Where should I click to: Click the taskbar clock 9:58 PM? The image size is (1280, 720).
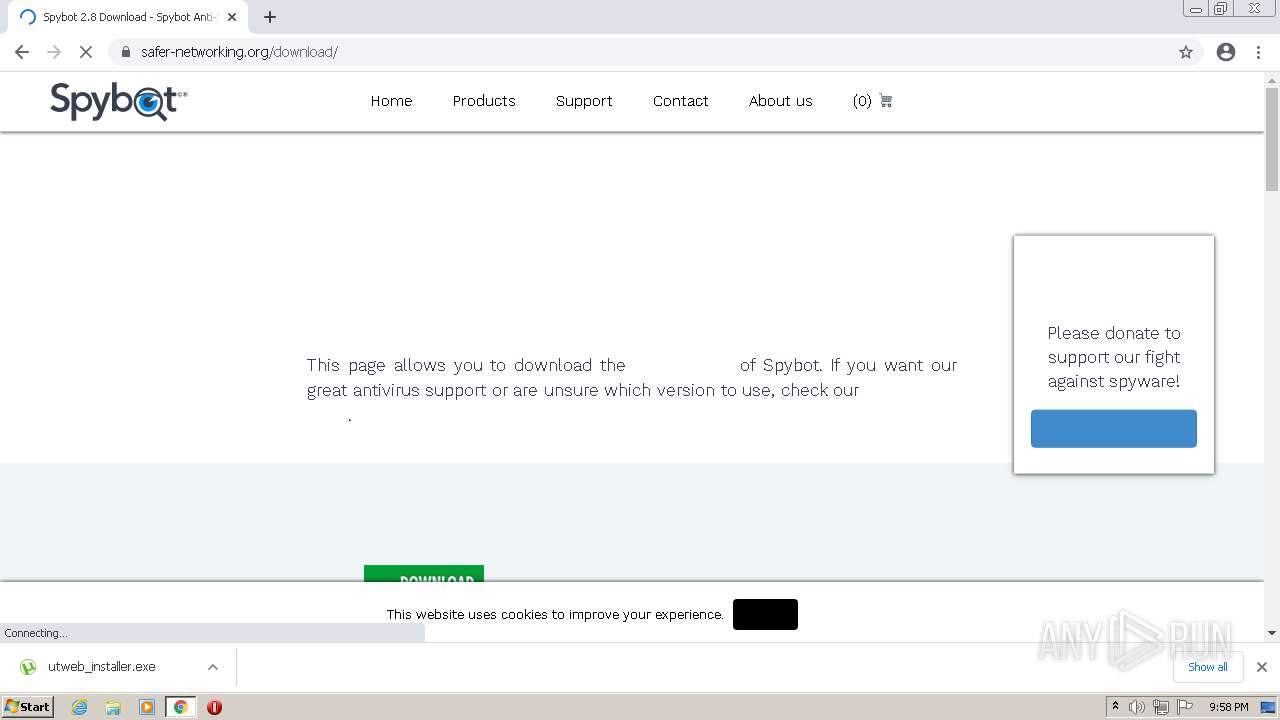(1228, 707)
